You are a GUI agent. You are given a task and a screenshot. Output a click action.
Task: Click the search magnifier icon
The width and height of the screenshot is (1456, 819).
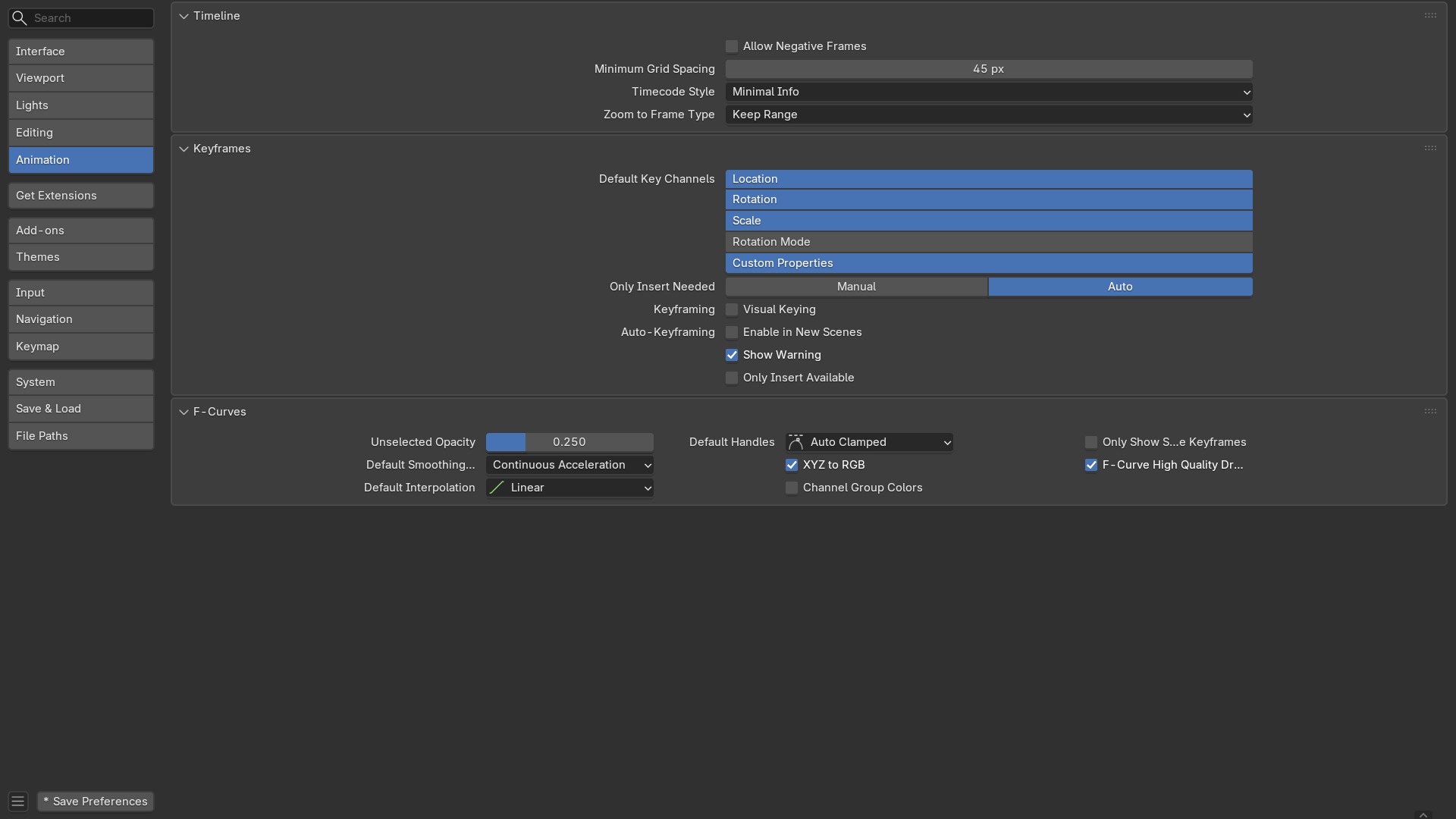(x=19, y=17)
